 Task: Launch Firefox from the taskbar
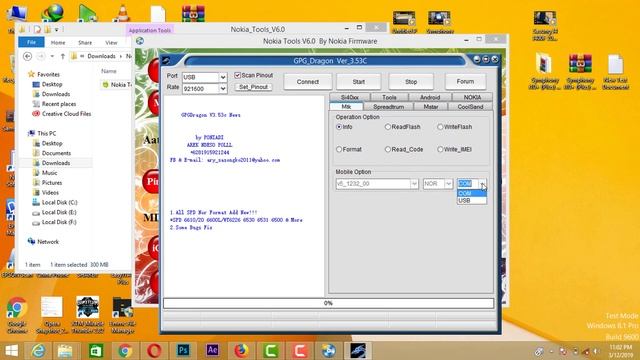point(241,351)
